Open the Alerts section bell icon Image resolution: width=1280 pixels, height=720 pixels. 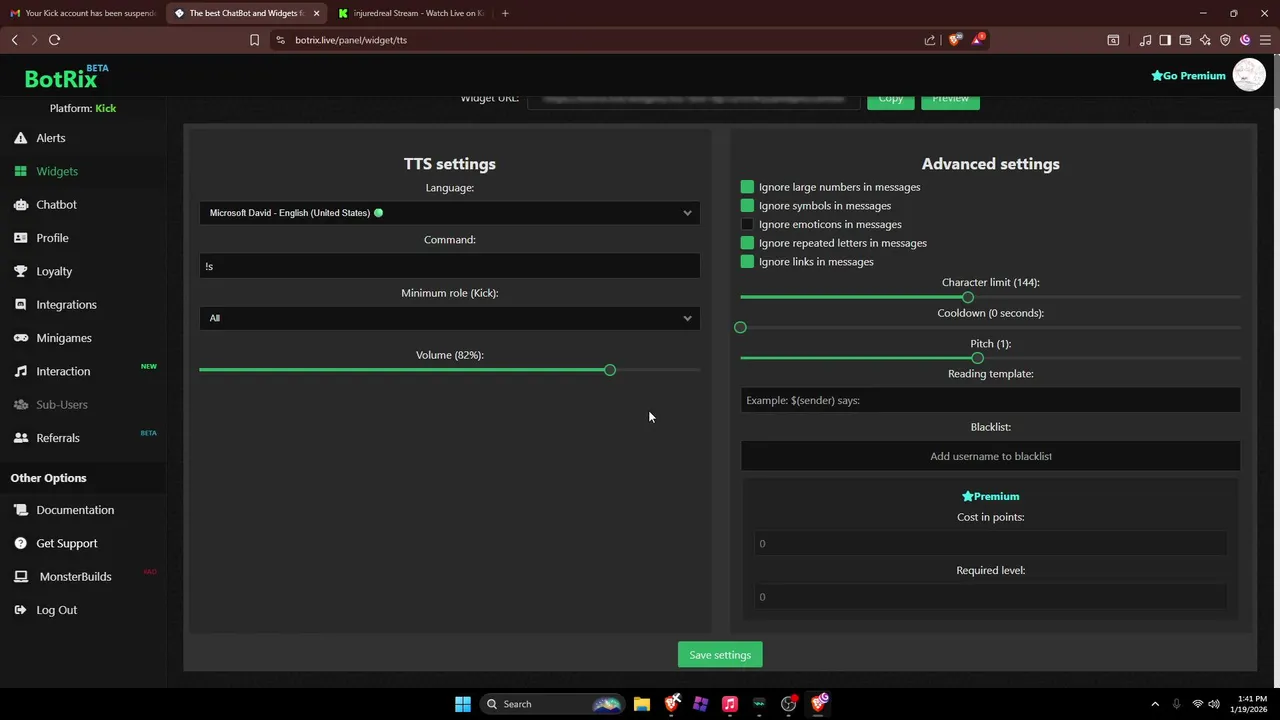point(20,138)
